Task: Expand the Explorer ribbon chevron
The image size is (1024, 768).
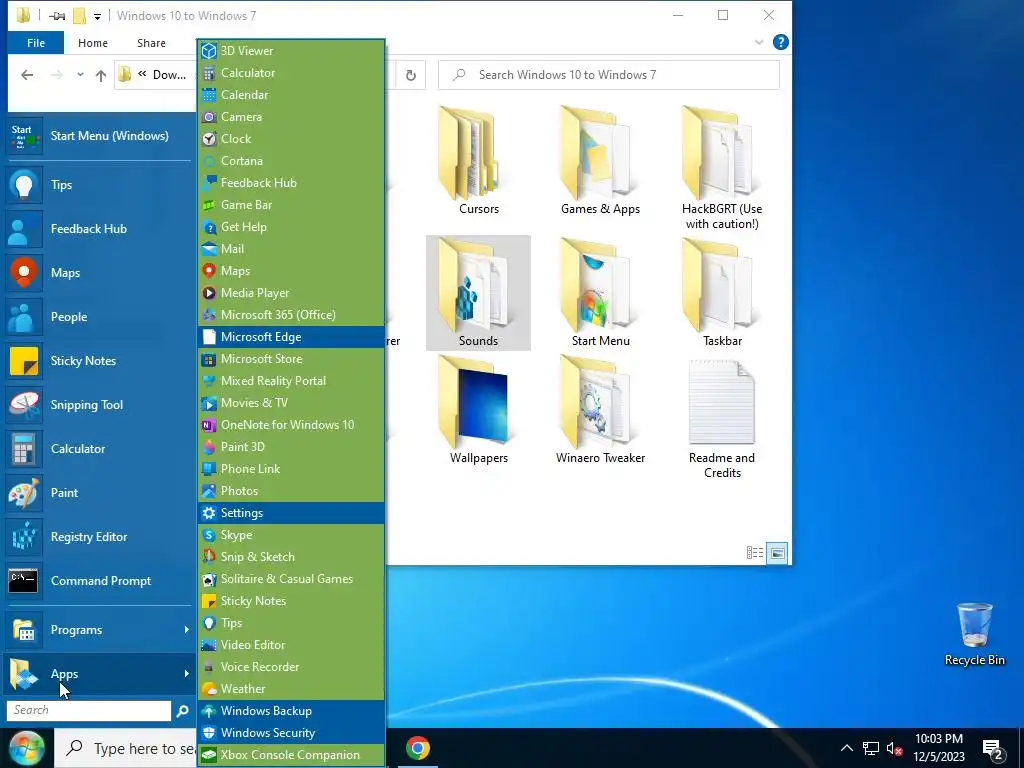Action: pos(758,42)
